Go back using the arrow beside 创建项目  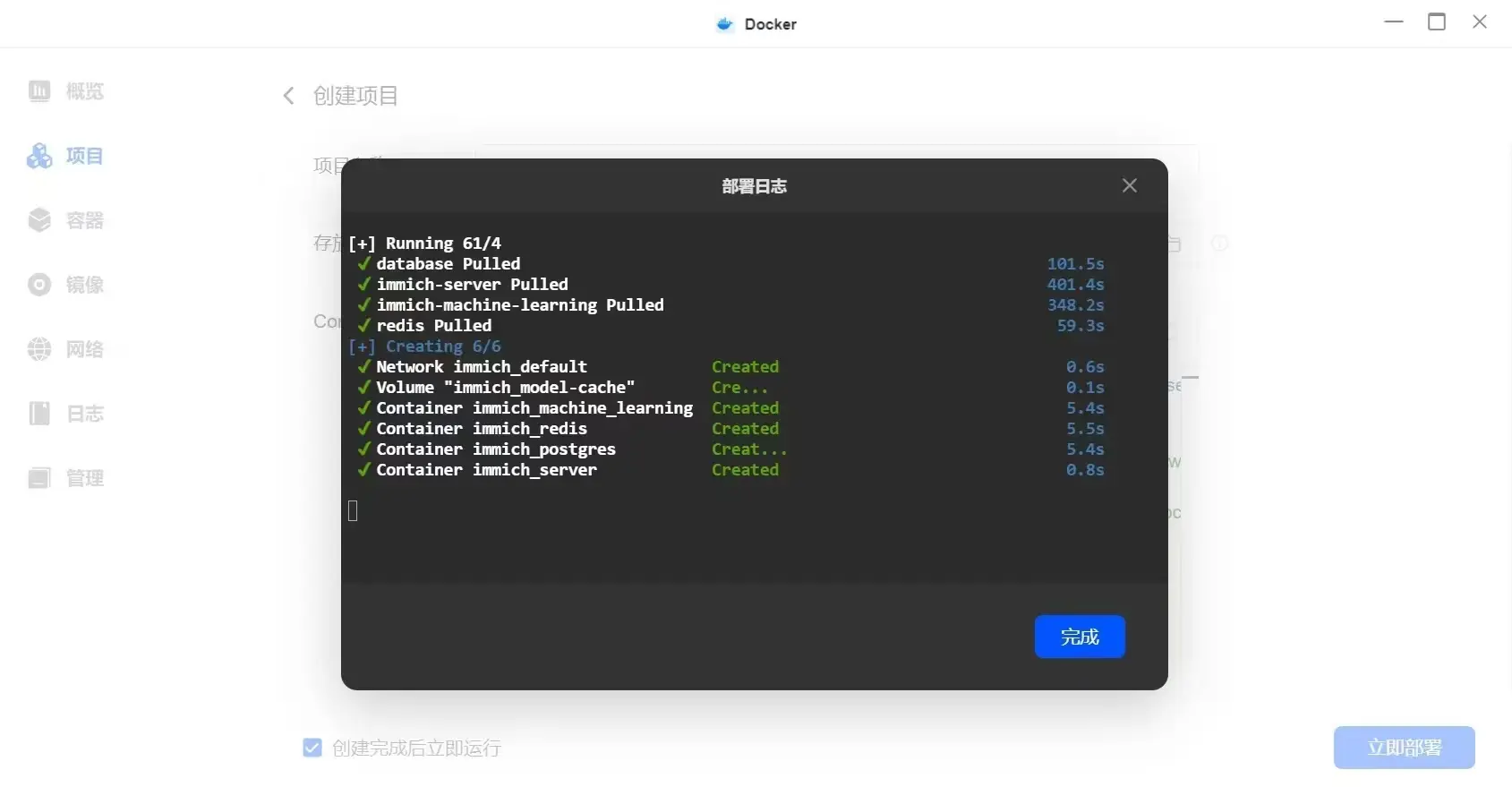[x=288, y=96]
